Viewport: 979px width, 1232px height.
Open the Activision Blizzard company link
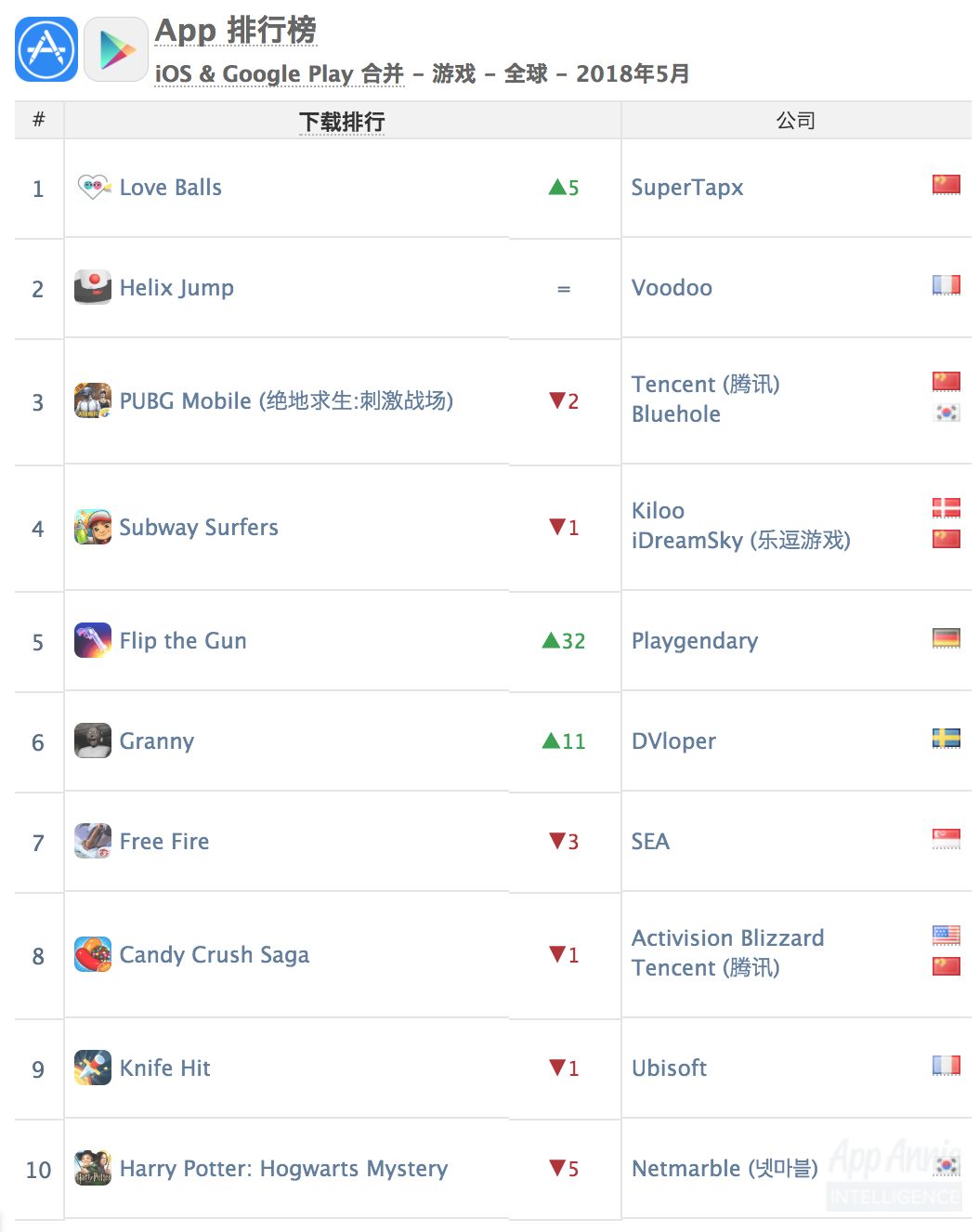tap(727, 937)
